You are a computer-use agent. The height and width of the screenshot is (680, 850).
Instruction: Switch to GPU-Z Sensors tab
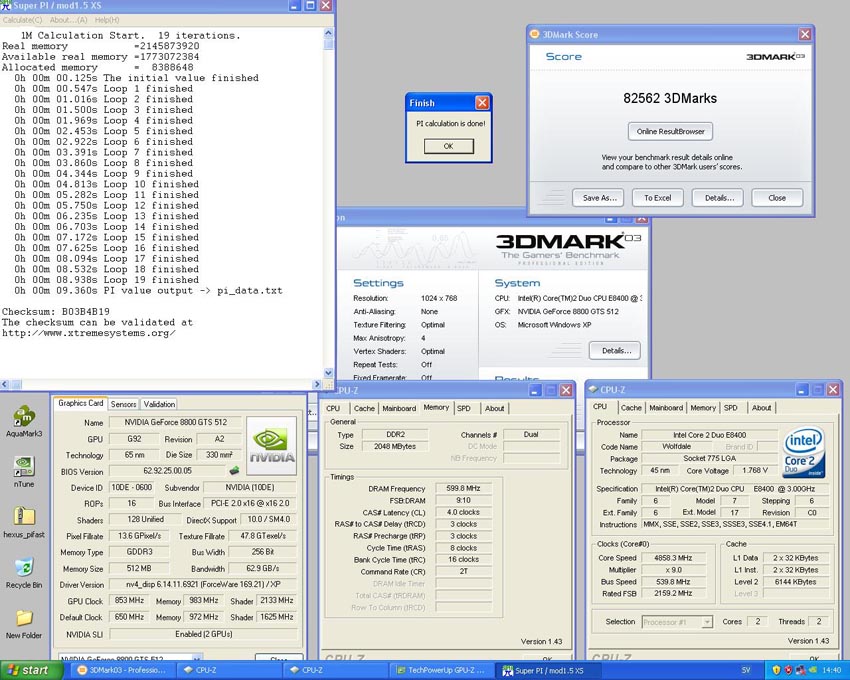pyautogui.click(x=123, y=404)
